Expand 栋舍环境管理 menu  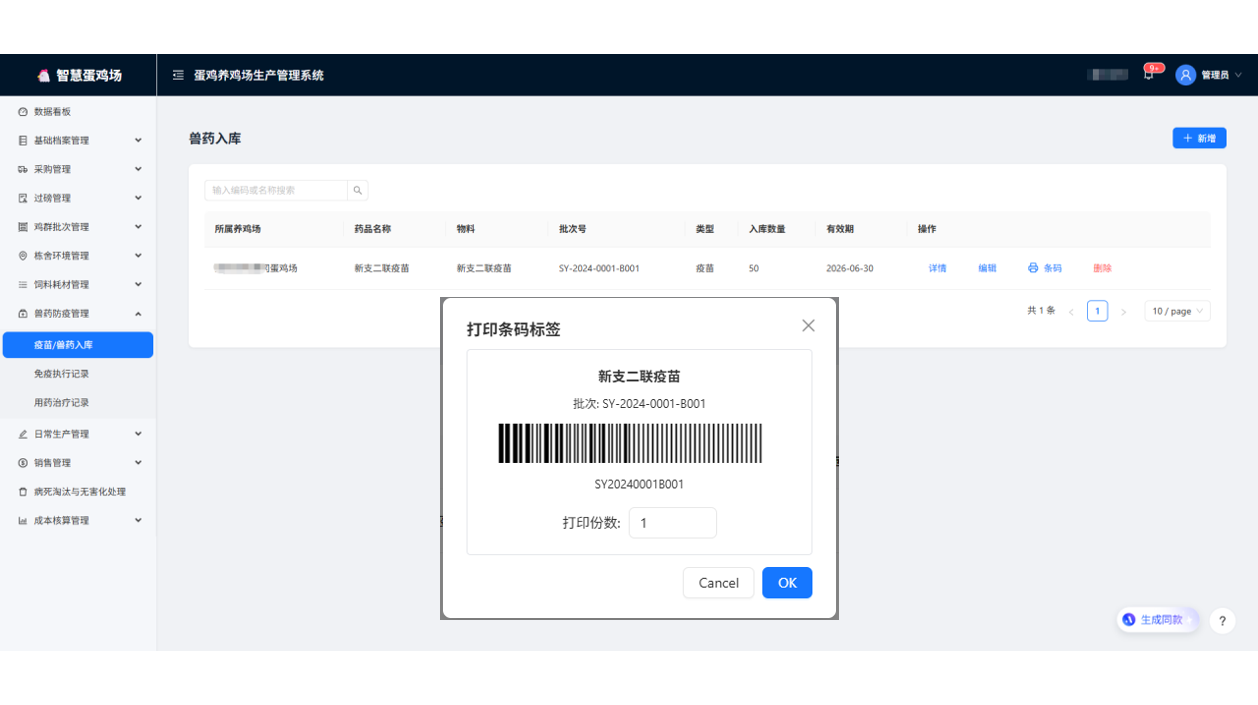point(78,256)
